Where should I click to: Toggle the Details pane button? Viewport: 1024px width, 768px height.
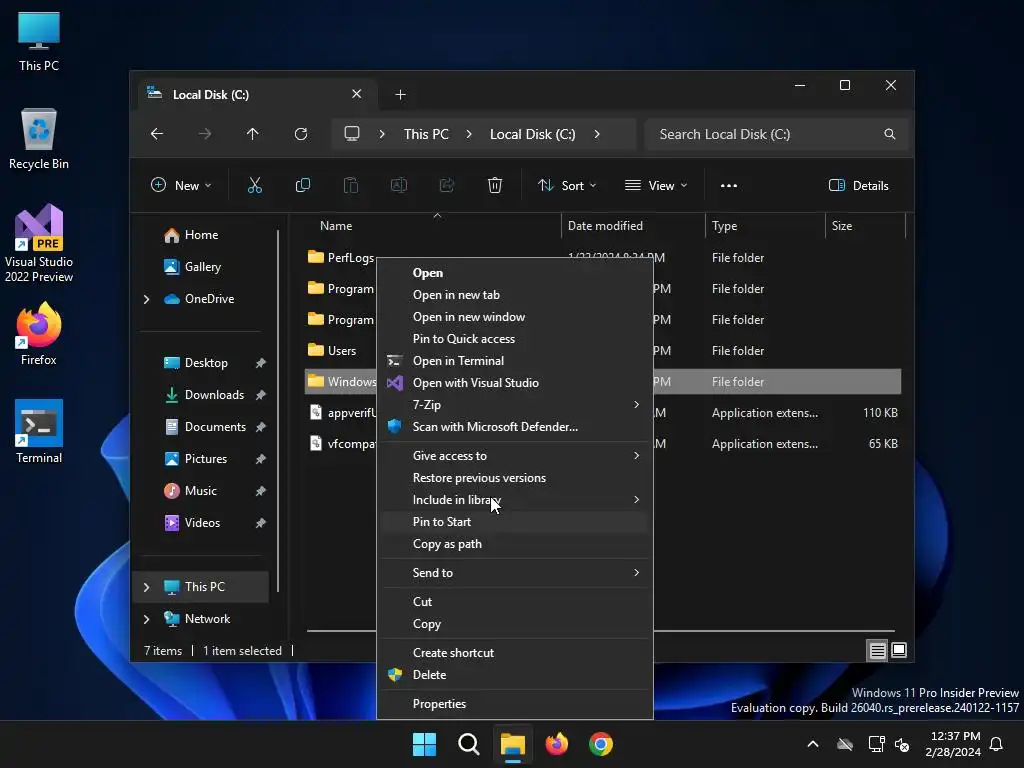click(859, 185)
